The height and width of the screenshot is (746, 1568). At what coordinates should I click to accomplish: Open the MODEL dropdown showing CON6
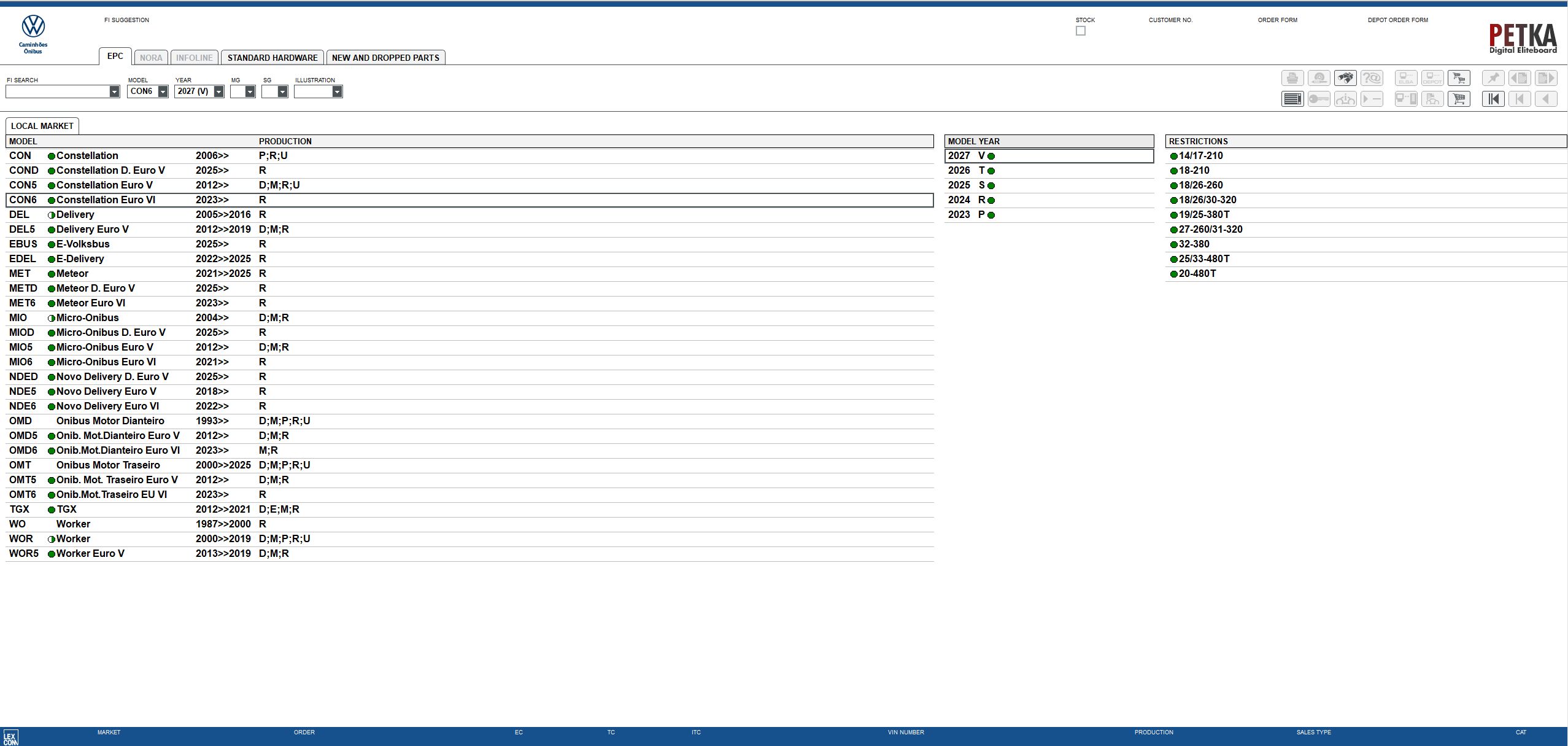point(163,91)
